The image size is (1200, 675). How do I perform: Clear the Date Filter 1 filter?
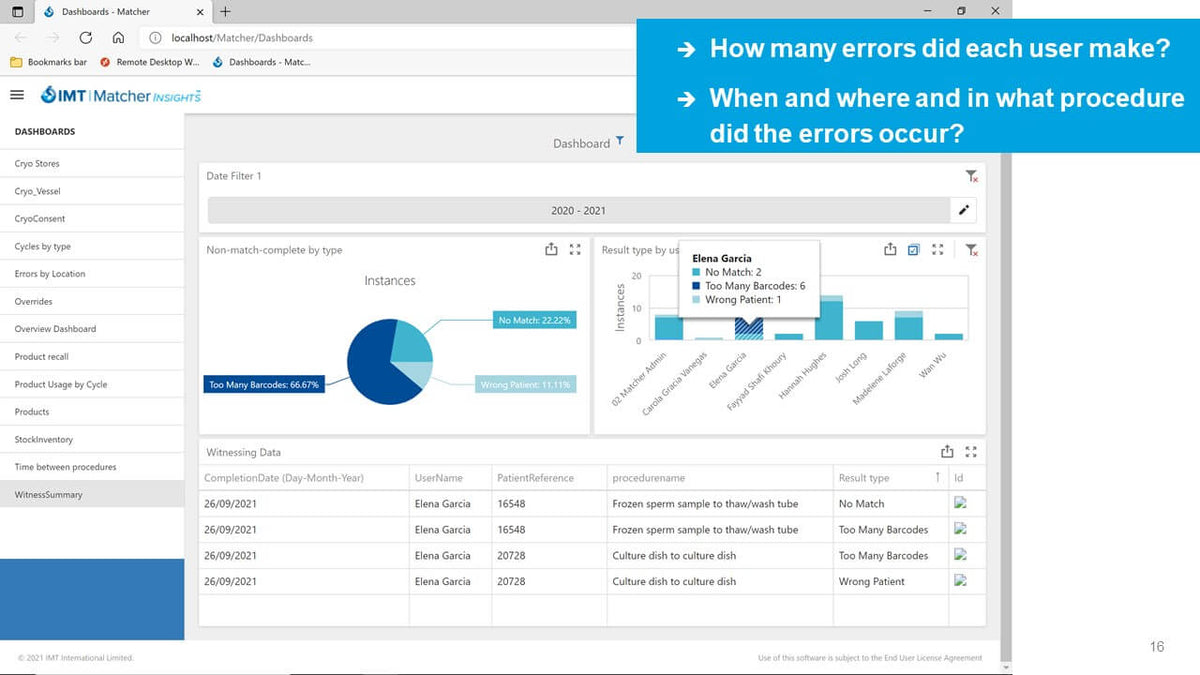(x=971, y=176)
